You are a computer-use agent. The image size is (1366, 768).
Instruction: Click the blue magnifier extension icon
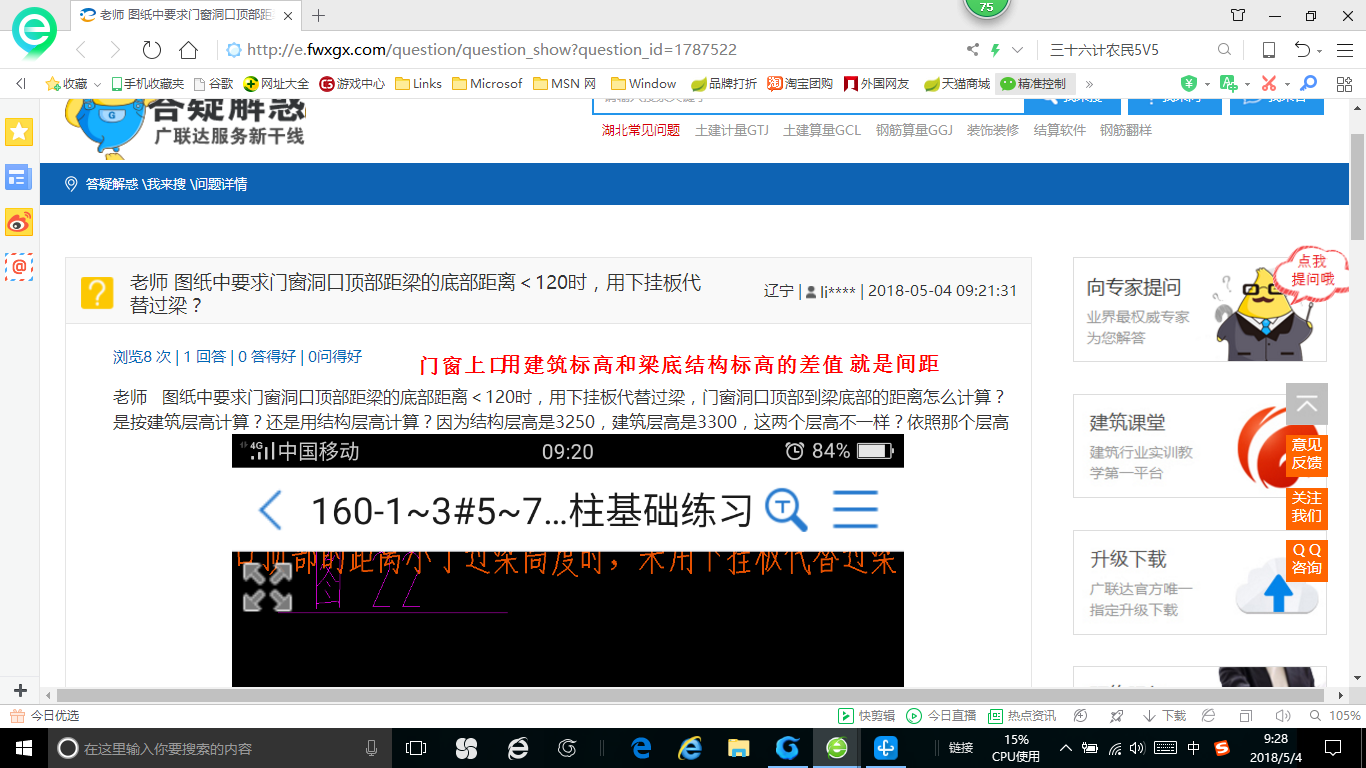pos(1308,84)
